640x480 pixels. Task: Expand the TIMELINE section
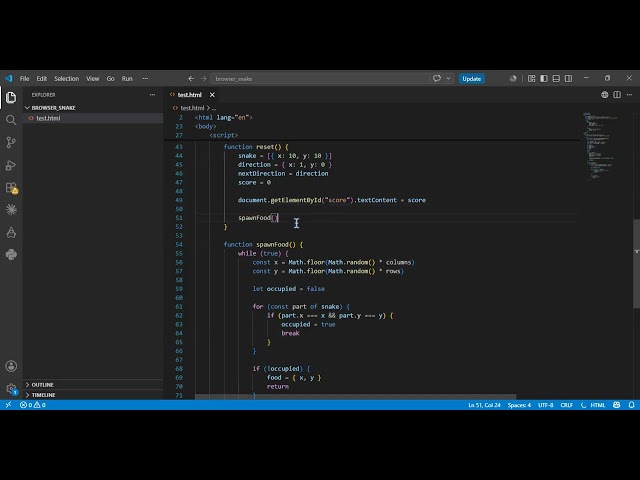point(93,395)
